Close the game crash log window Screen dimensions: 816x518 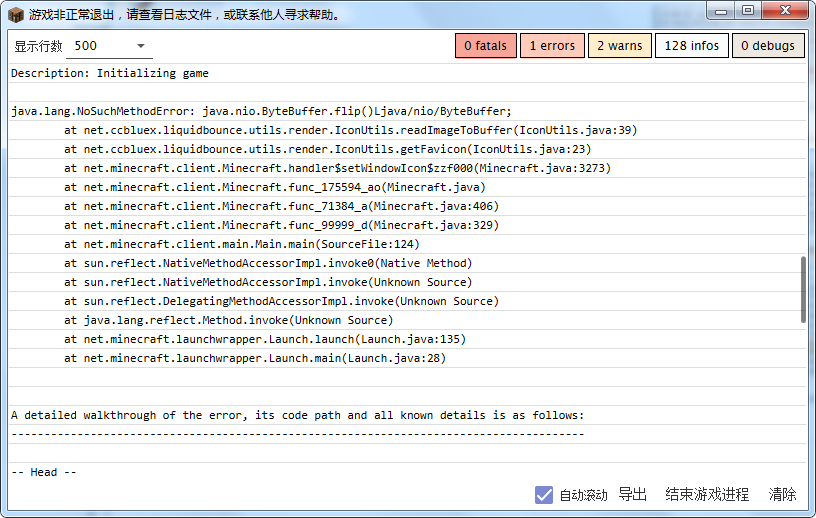pyautogui.click(x=784, y=11)
